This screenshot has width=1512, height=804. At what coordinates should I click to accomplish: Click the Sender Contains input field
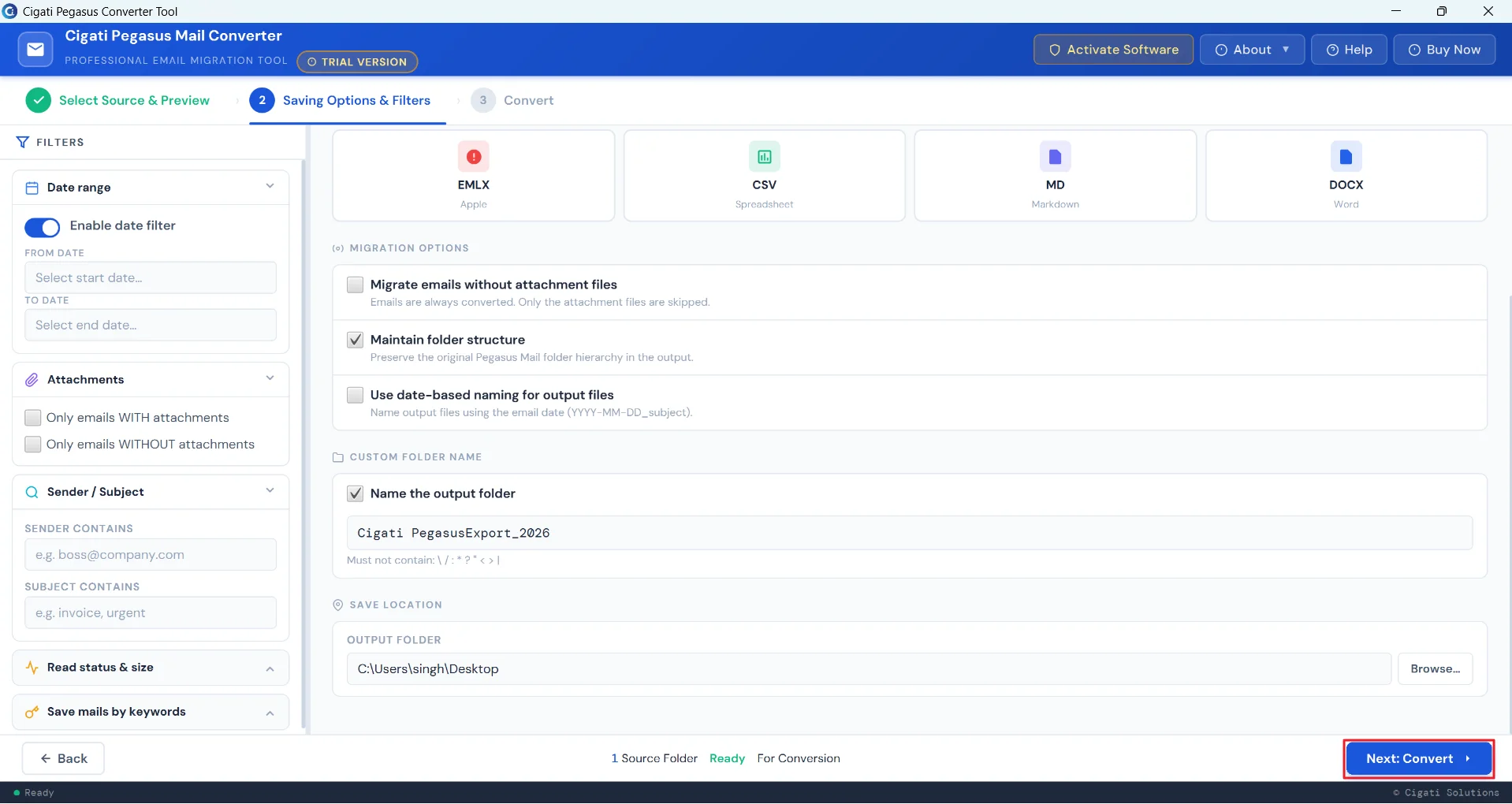tap(151, 555)
